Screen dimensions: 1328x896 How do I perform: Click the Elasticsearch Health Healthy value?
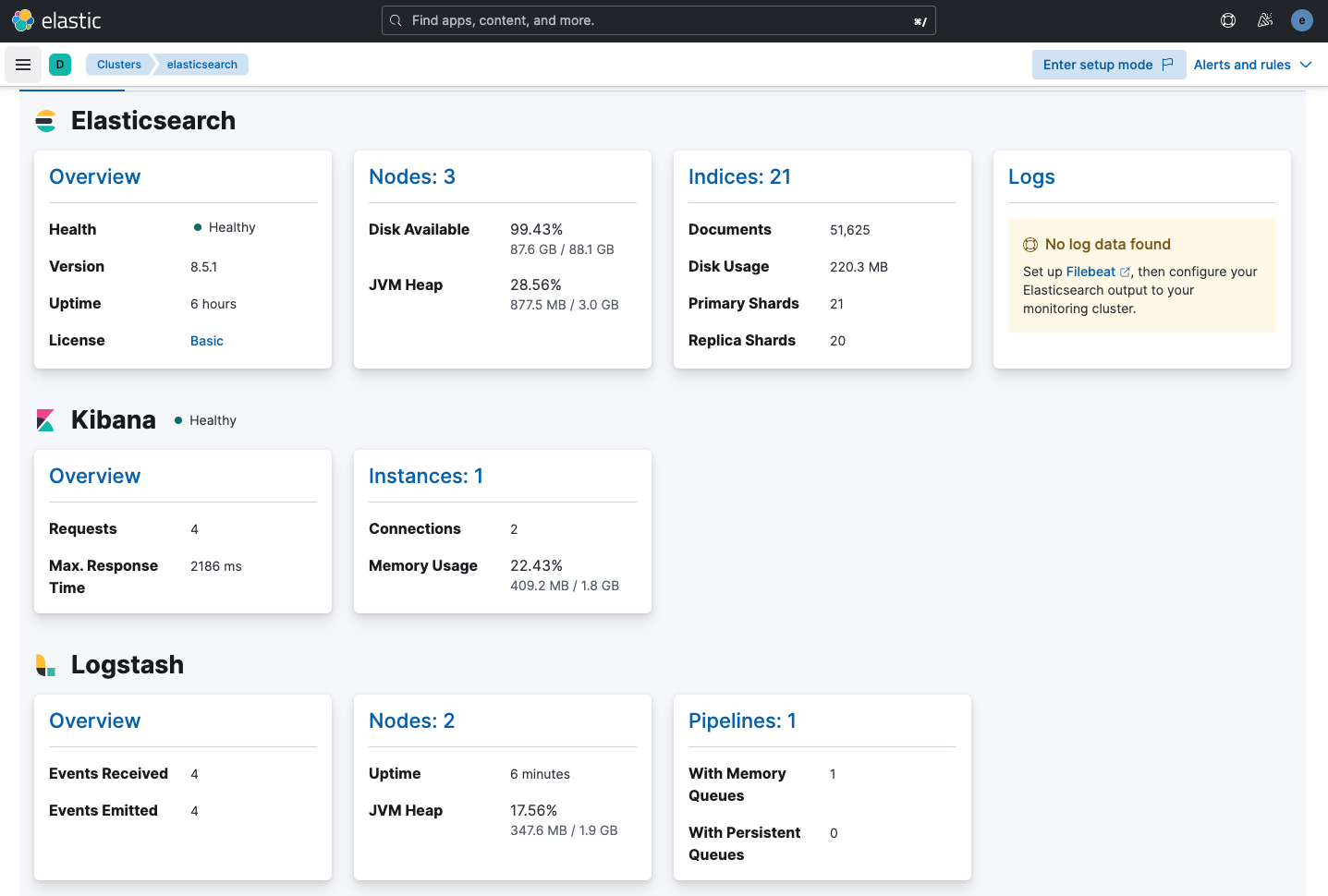pos(225,227)
